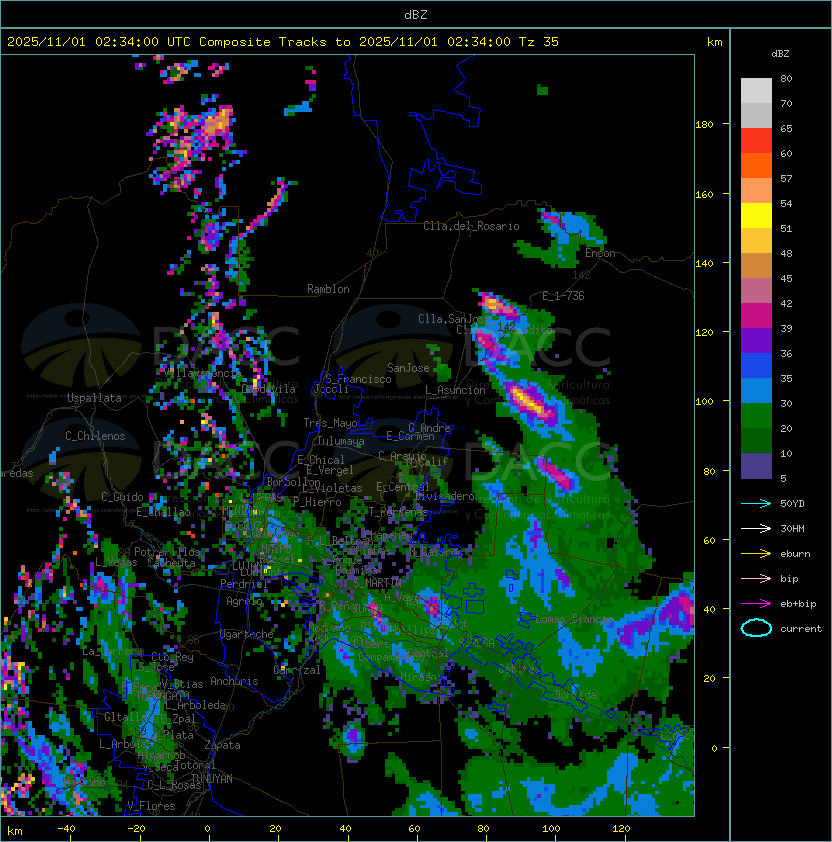
Task: Click the L_Arboleda map label
Action: (195, 706)
